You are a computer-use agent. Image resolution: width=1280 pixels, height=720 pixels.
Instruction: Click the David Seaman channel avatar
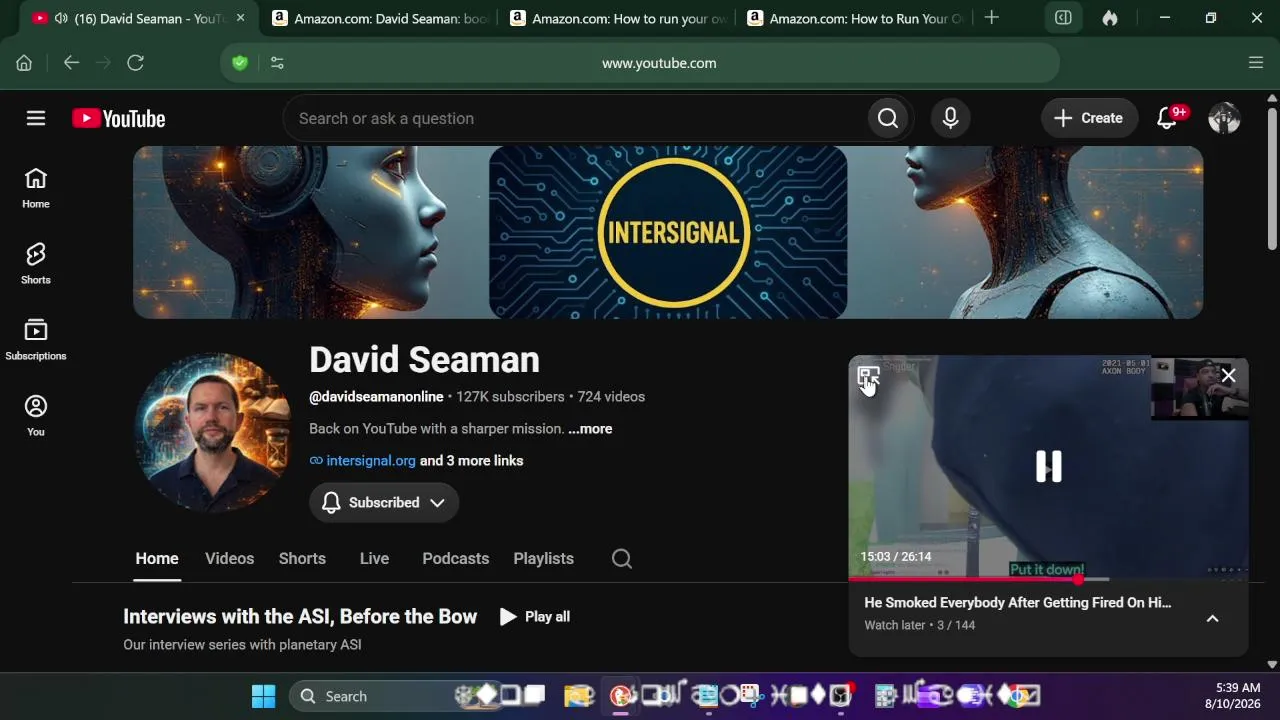213,433
